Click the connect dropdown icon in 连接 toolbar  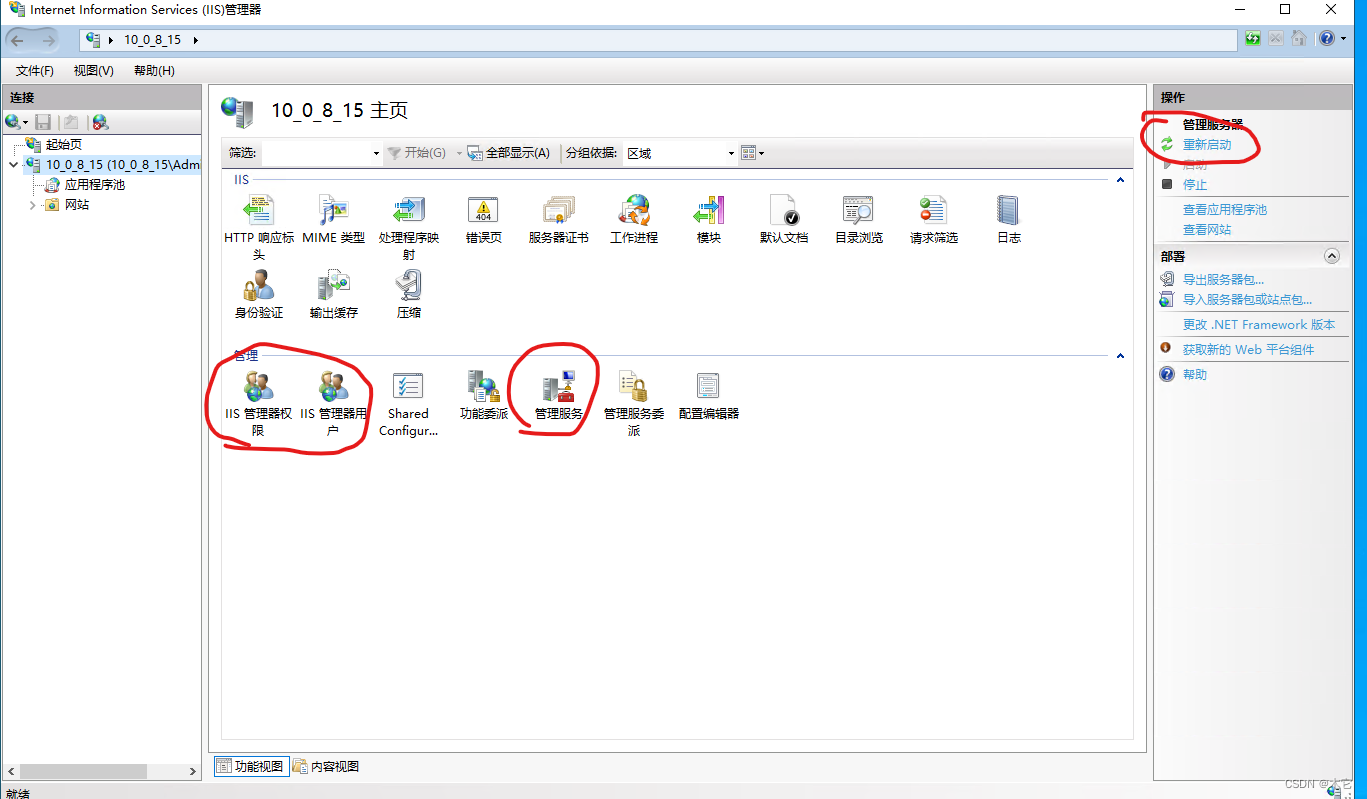point(16,122)
